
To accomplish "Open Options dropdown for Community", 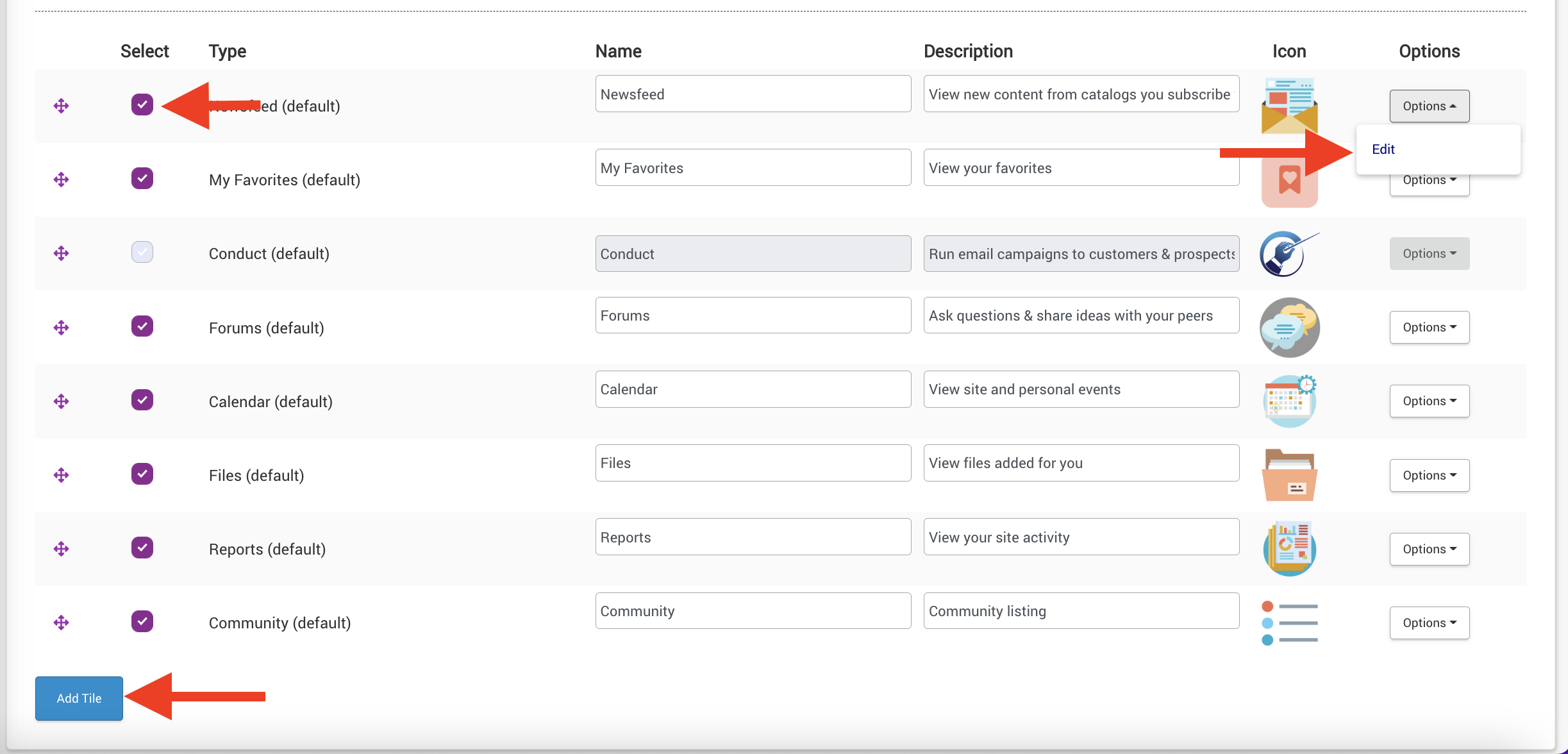I will [x=1429, y=623].
